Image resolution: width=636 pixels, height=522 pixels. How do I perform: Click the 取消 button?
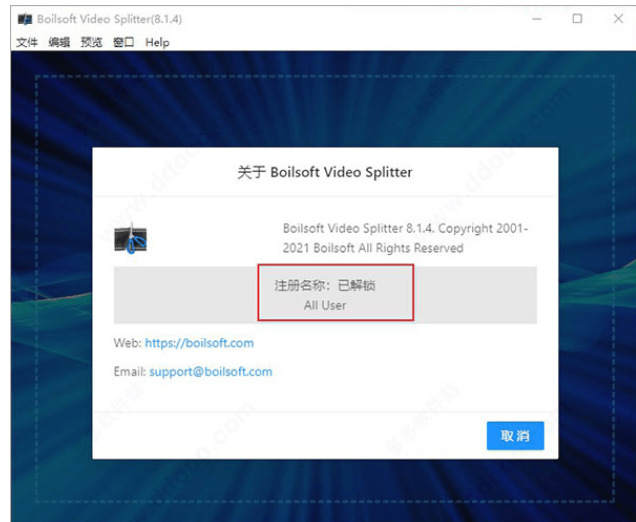[515, 436]
